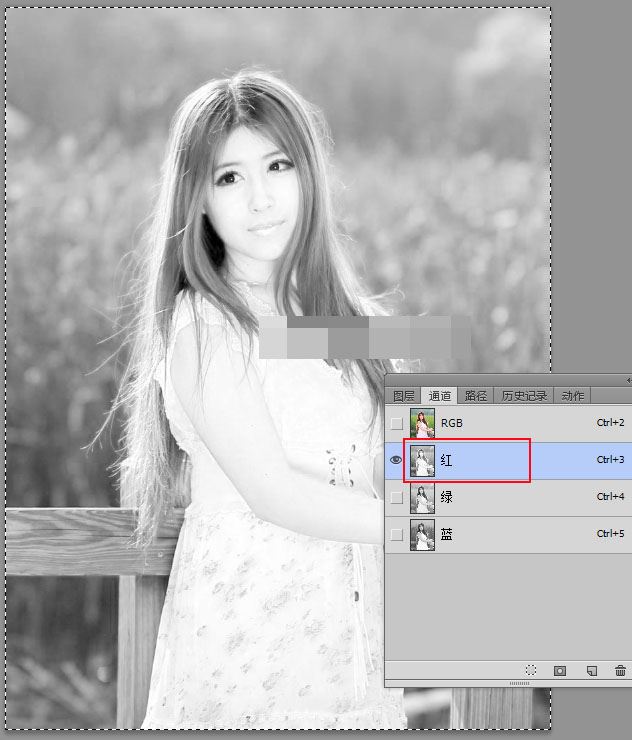Click the Ctrl+3 shortcut label
The height and width of the screenshot is (740, 632).
coord(610,459)
